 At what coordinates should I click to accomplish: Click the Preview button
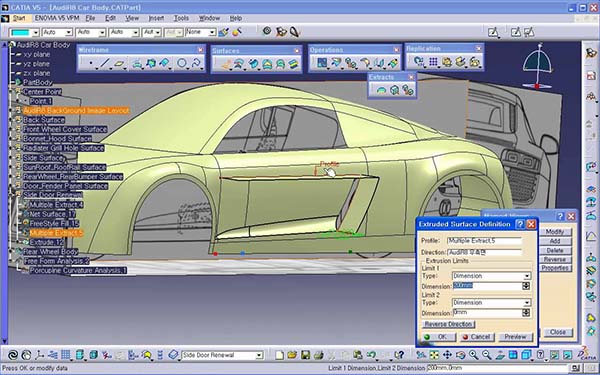click(515, 337)
